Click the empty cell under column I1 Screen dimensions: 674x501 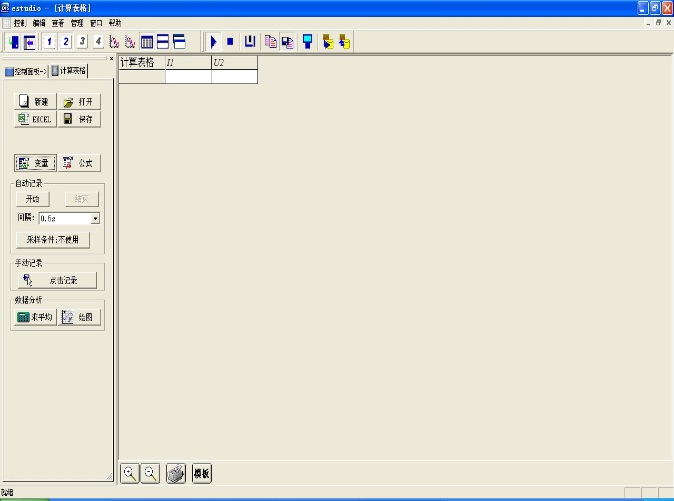click(188, 76)
